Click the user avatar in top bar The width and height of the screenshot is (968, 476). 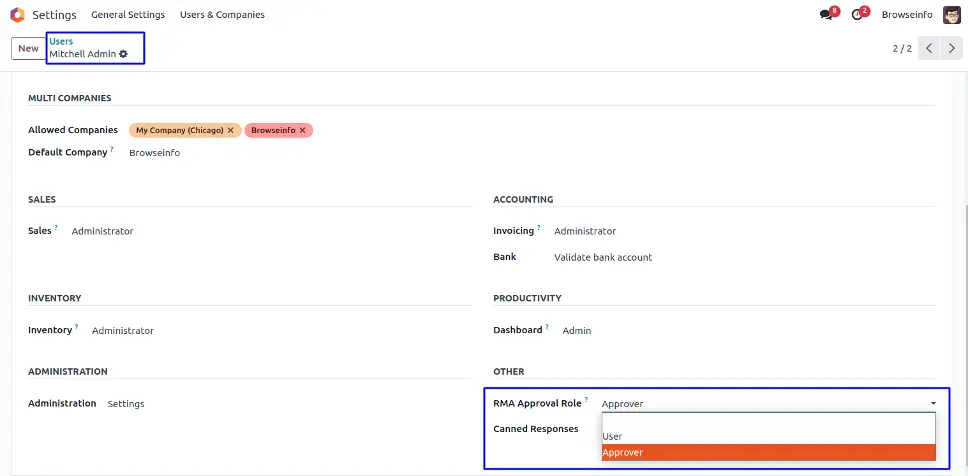(951, 15)
